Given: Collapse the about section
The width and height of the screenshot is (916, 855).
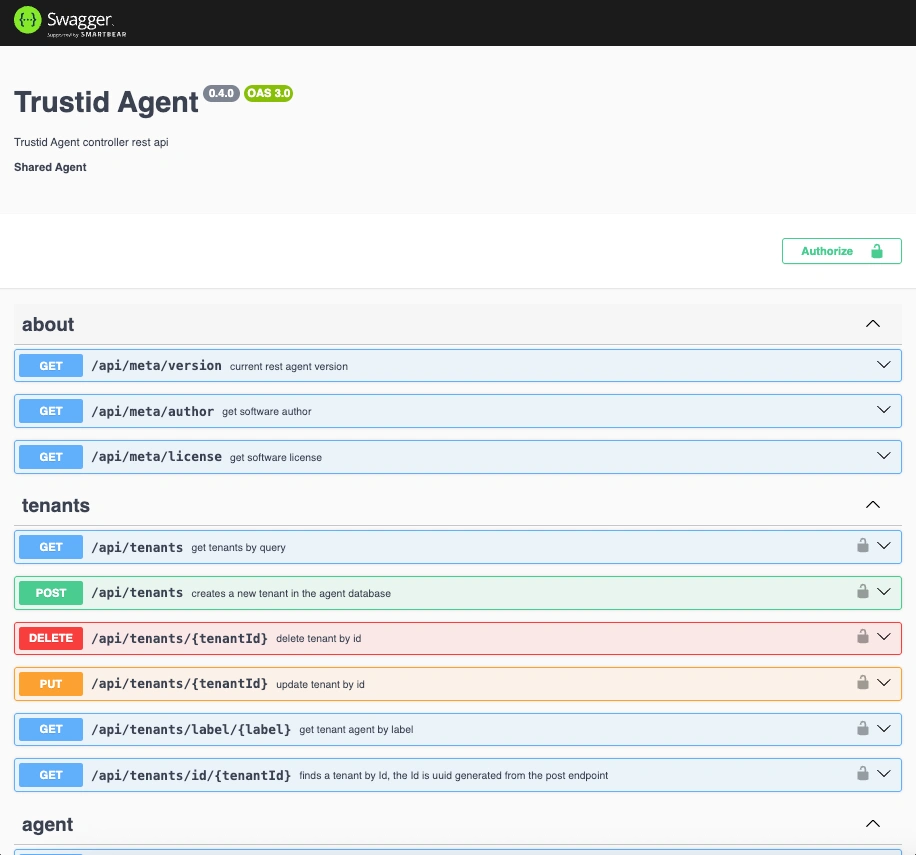Looking at the screenshot, I should tap(872, 323).
